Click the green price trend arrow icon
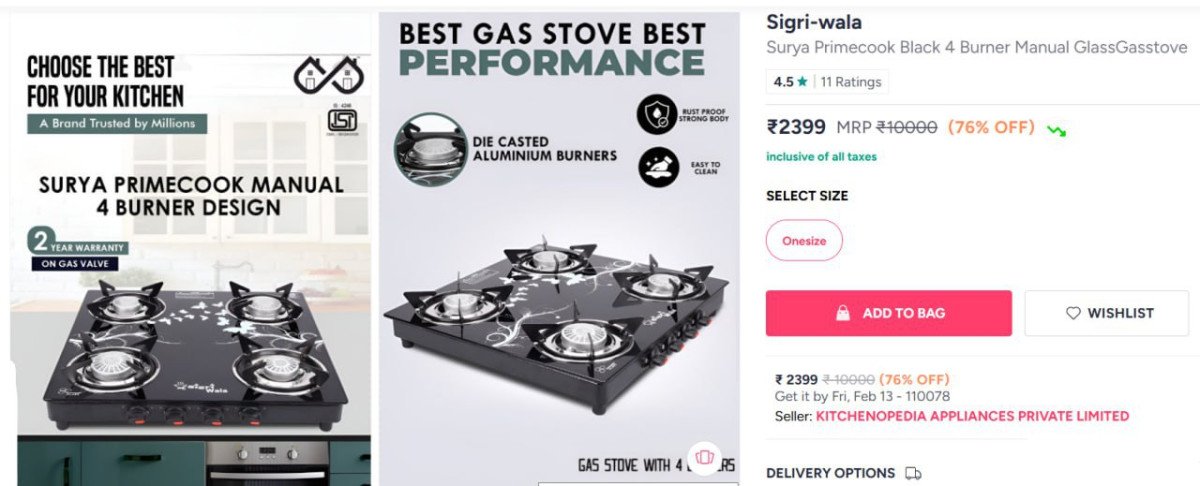Screen dimensions: 1200x486 (x=1056, y=130)
